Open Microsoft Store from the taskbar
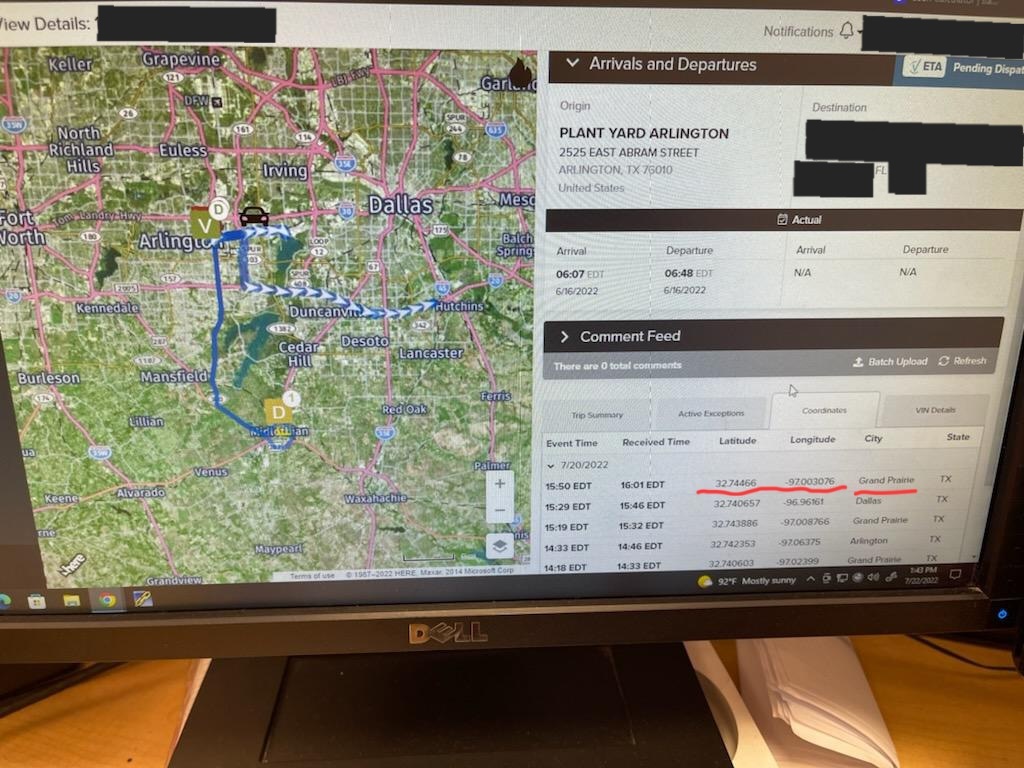This screenshot has width=1024, height=768. (x=37, y=600)
